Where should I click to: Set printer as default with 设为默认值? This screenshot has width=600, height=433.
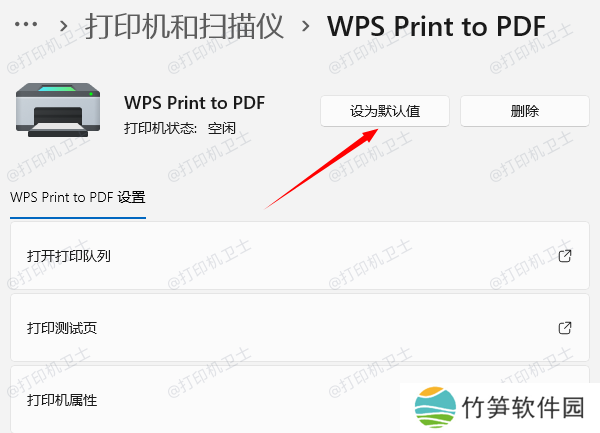point(385,111)
